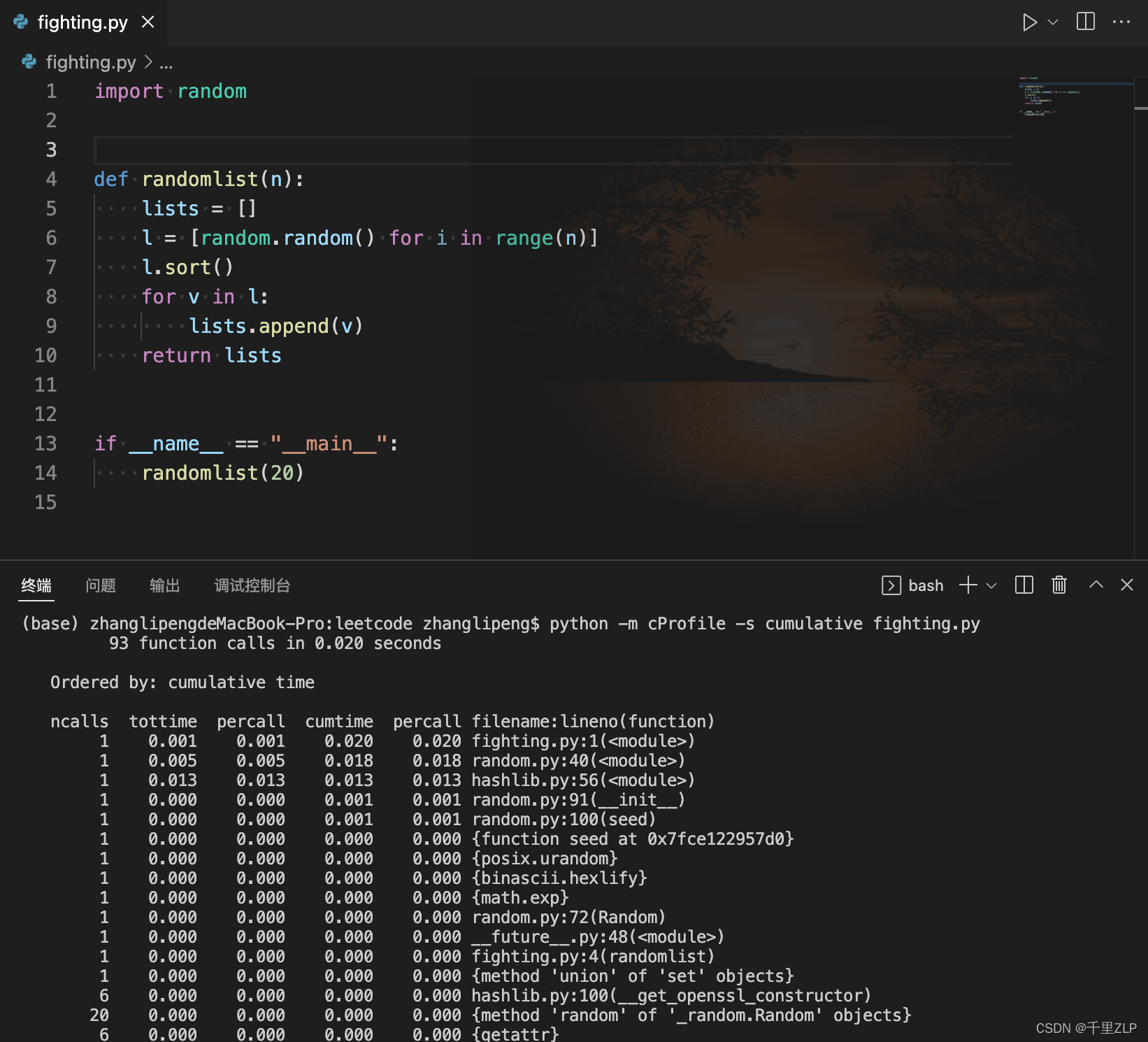Screen dimensions: 1148x1042
Task: Place cursor on empty line 3
Action: point(554,150)
